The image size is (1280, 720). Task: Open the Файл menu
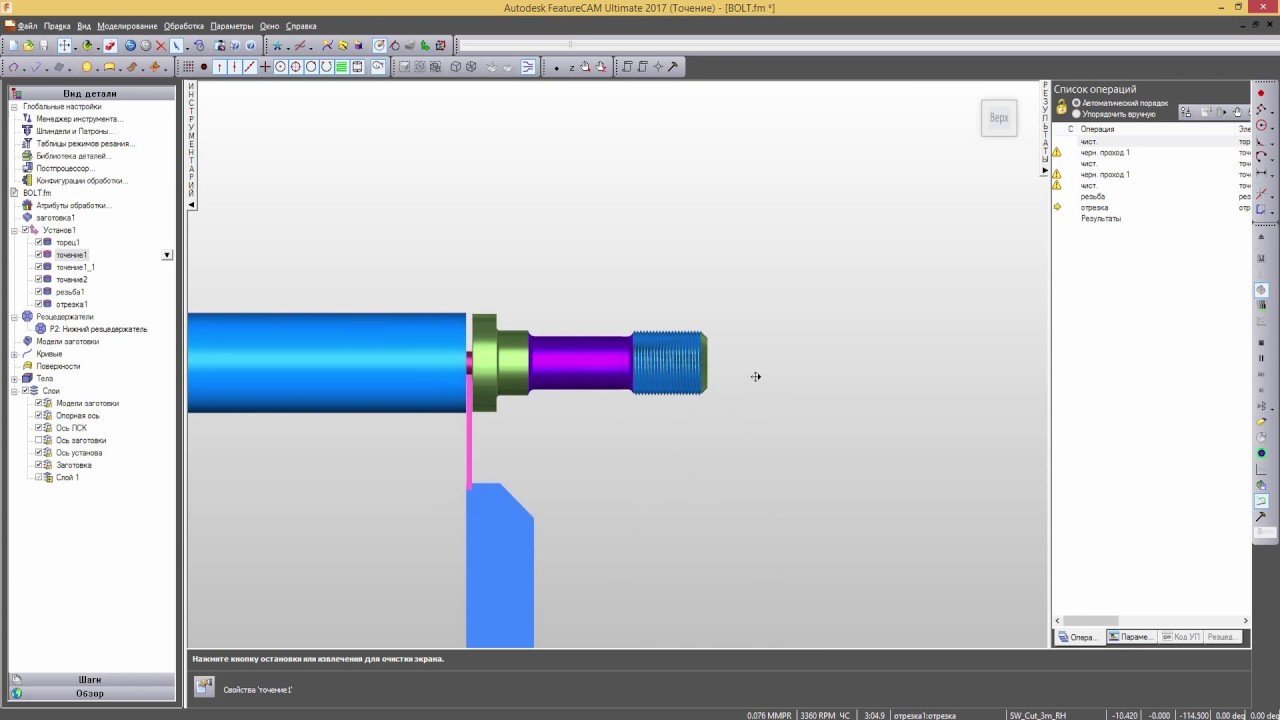27,26
